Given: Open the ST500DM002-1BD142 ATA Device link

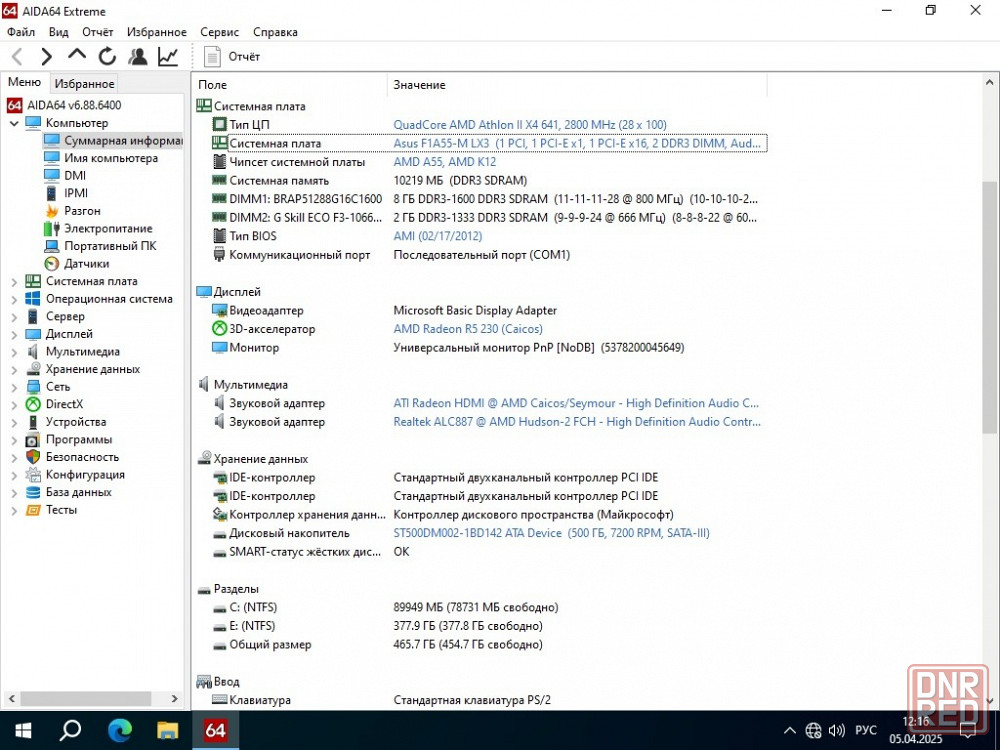Looking at the screenshot, I should pos(551,533).
